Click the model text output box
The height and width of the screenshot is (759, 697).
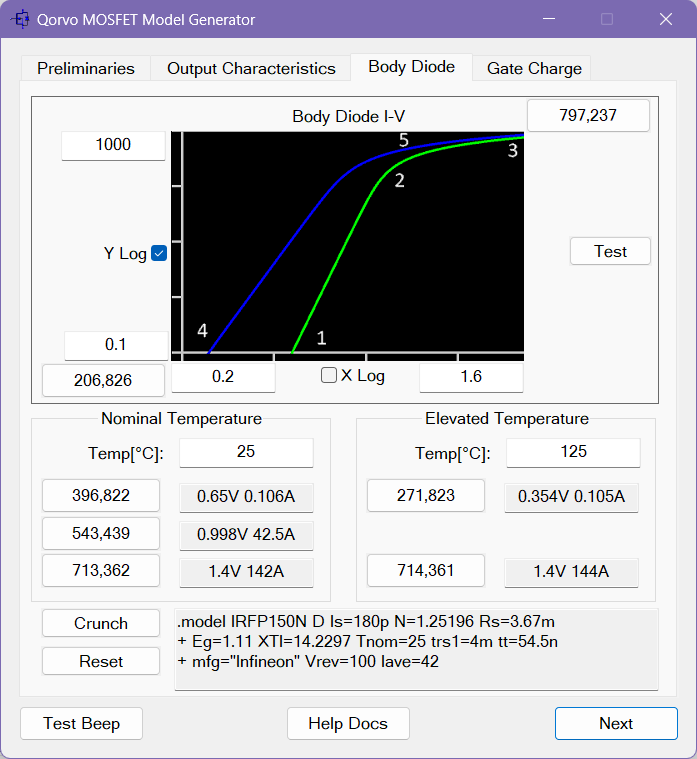pos(416,649)
